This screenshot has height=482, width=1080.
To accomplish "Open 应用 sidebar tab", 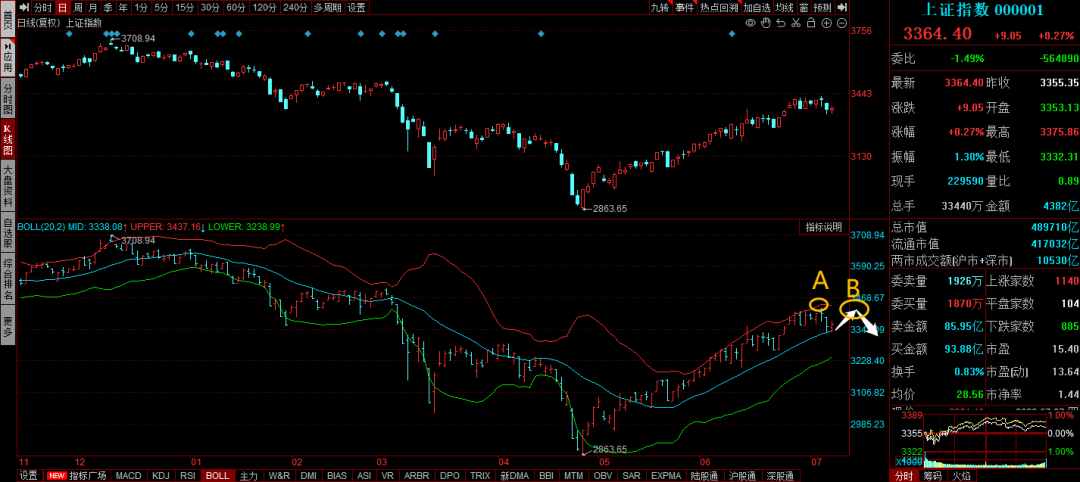I will [x=8, y=60].
